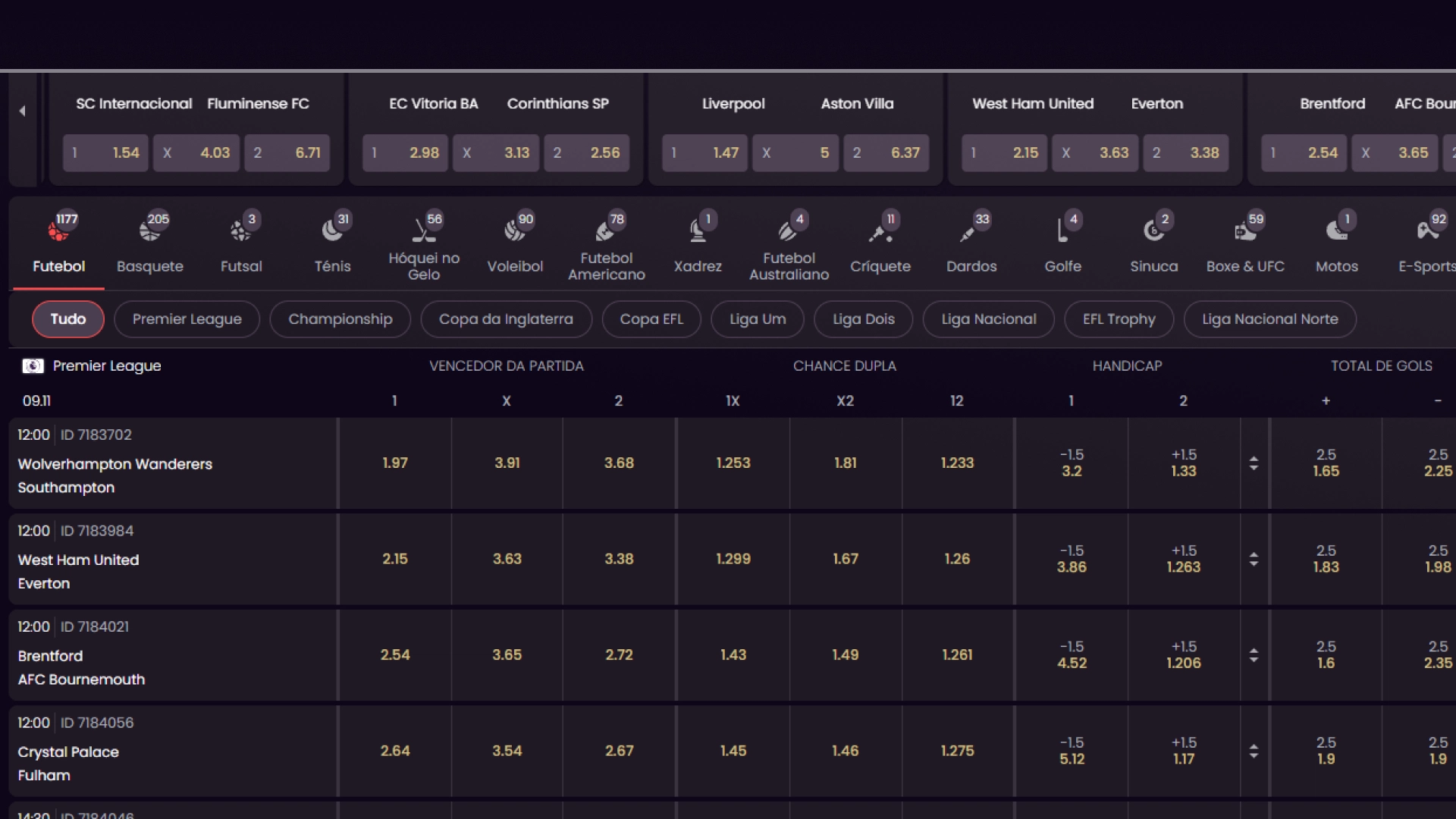The image size is (1456, 819).
Task: Pick draw 4.03 for Internacional vs Fluminense
Action: [196, 153]
